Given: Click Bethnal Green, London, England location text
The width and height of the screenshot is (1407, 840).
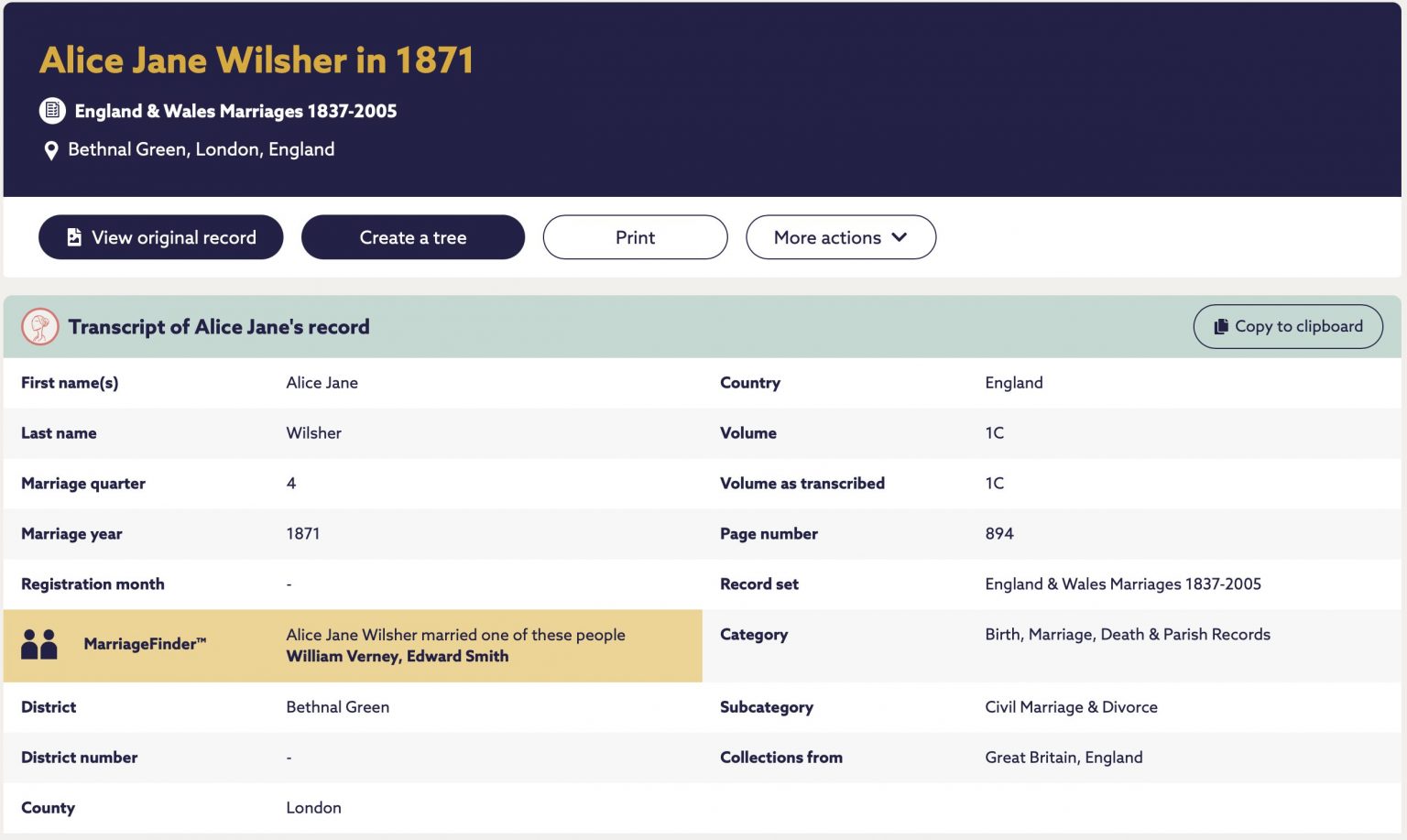Looking at the screenshot, I should 202,149.
